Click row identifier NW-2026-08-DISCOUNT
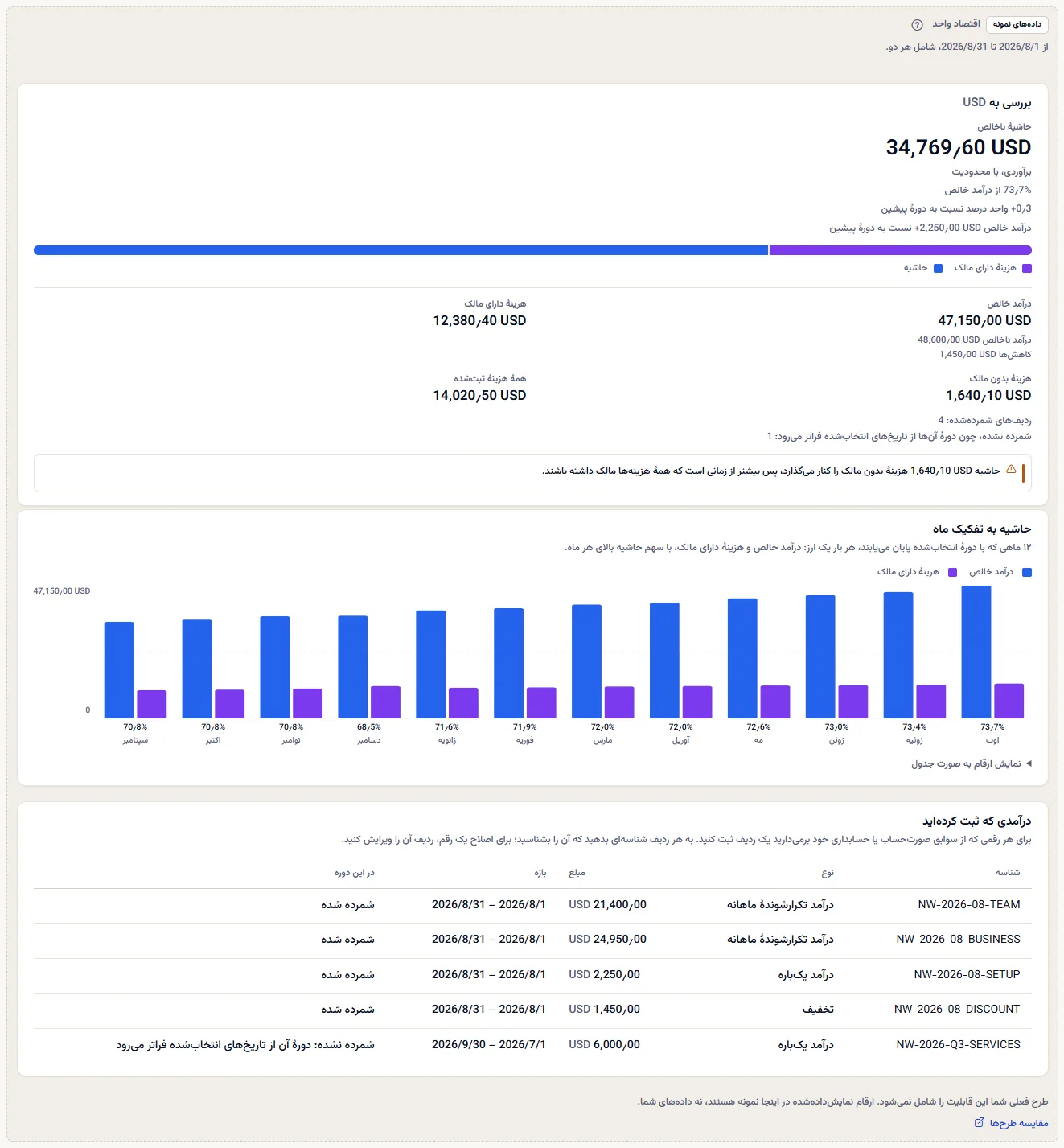 pyautogui.click(x=957, y=1010)
